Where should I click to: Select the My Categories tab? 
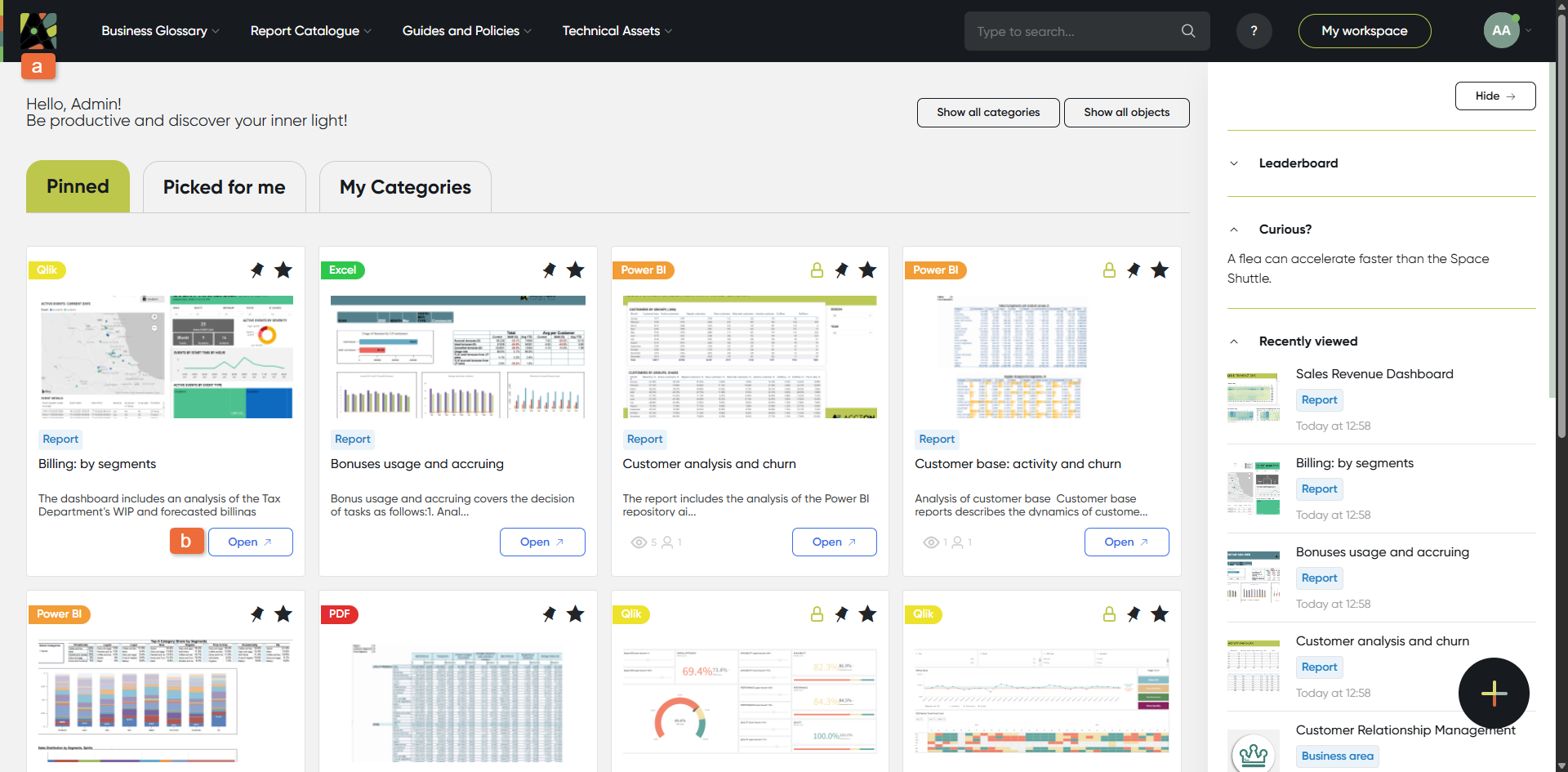(405, 187)
